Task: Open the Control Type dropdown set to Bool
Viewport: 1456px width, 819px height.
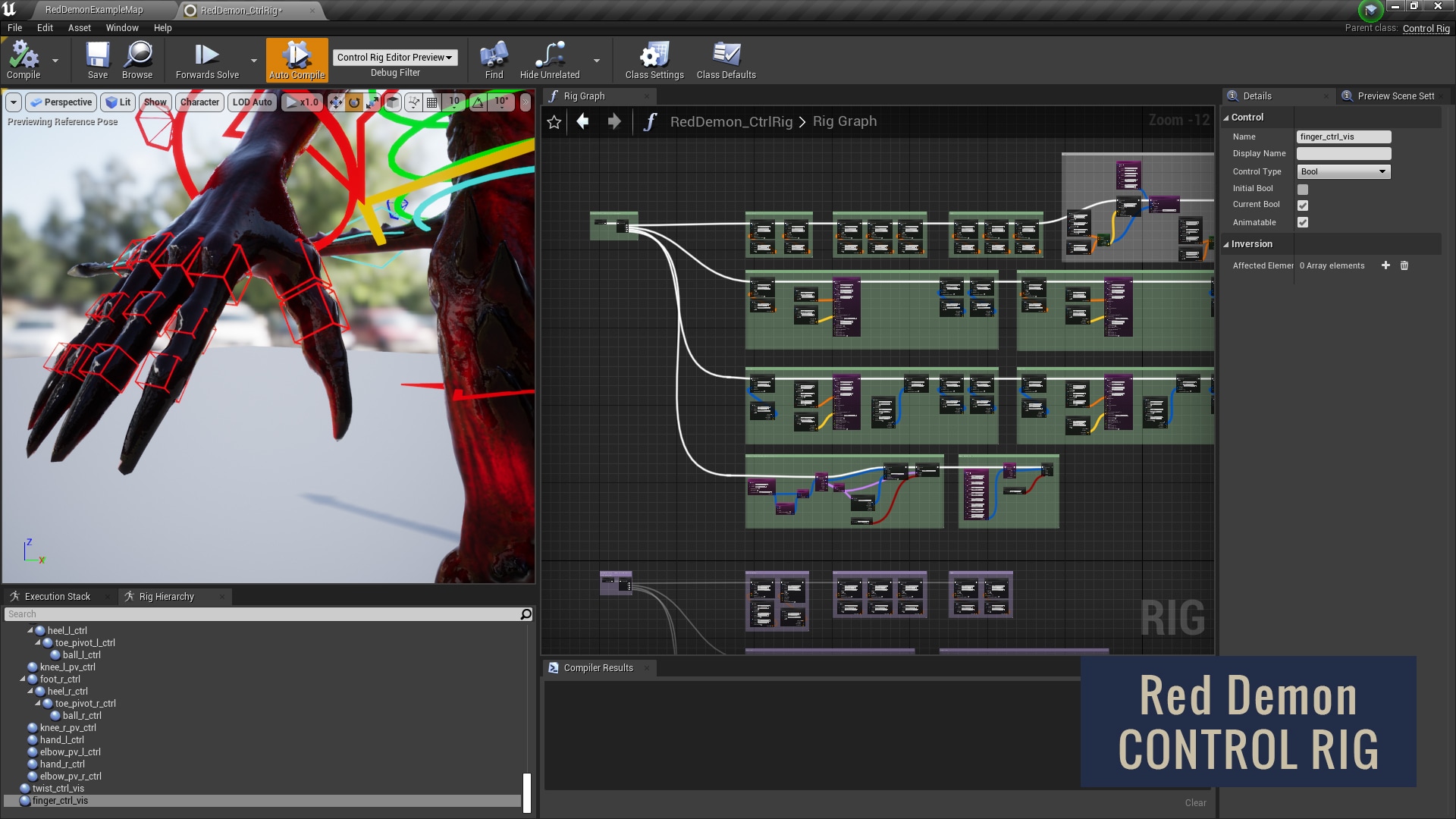Action: point(1342,171)
